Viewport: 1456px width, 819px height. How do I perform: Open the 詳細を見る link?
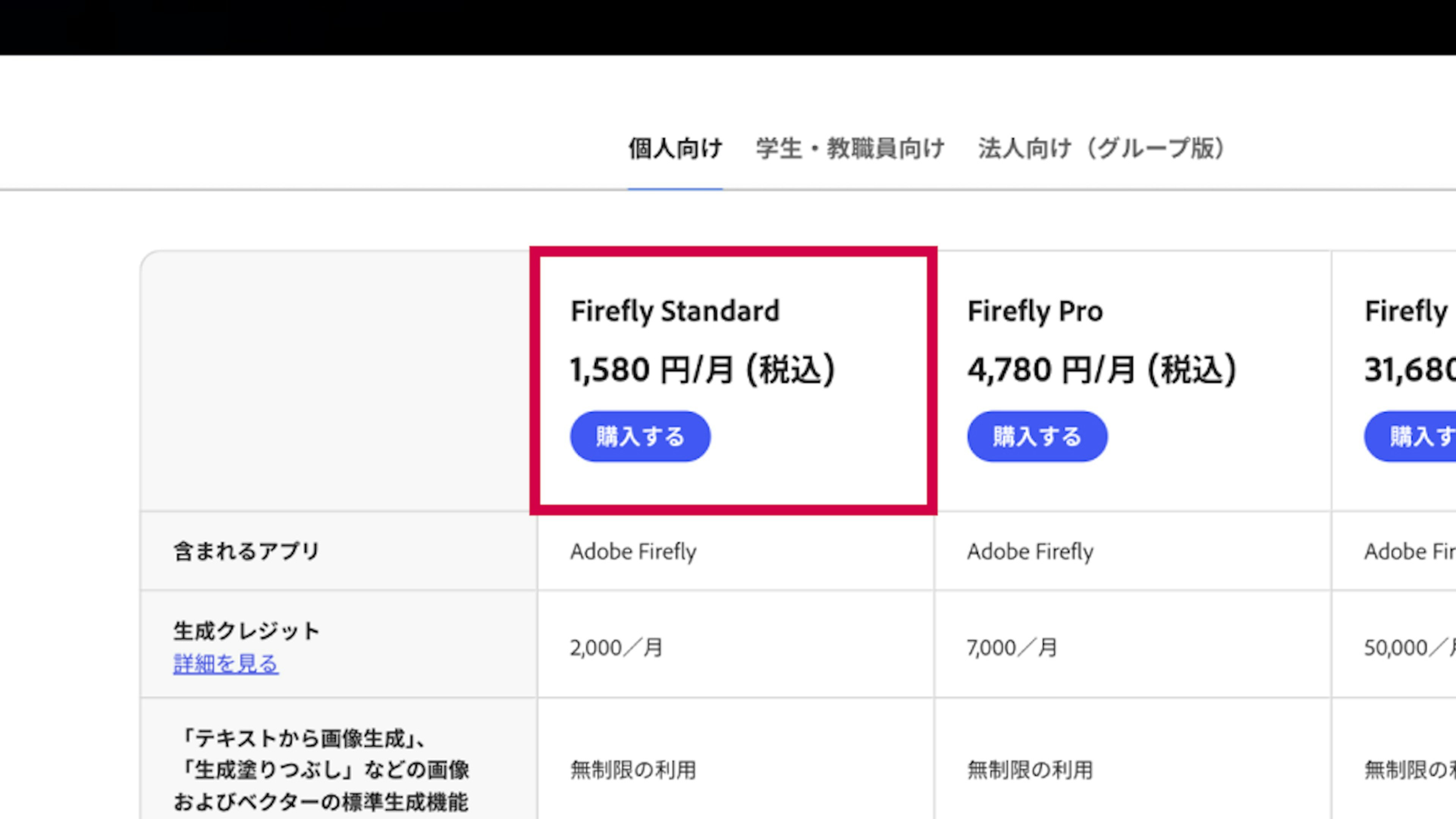pos(226,664)
